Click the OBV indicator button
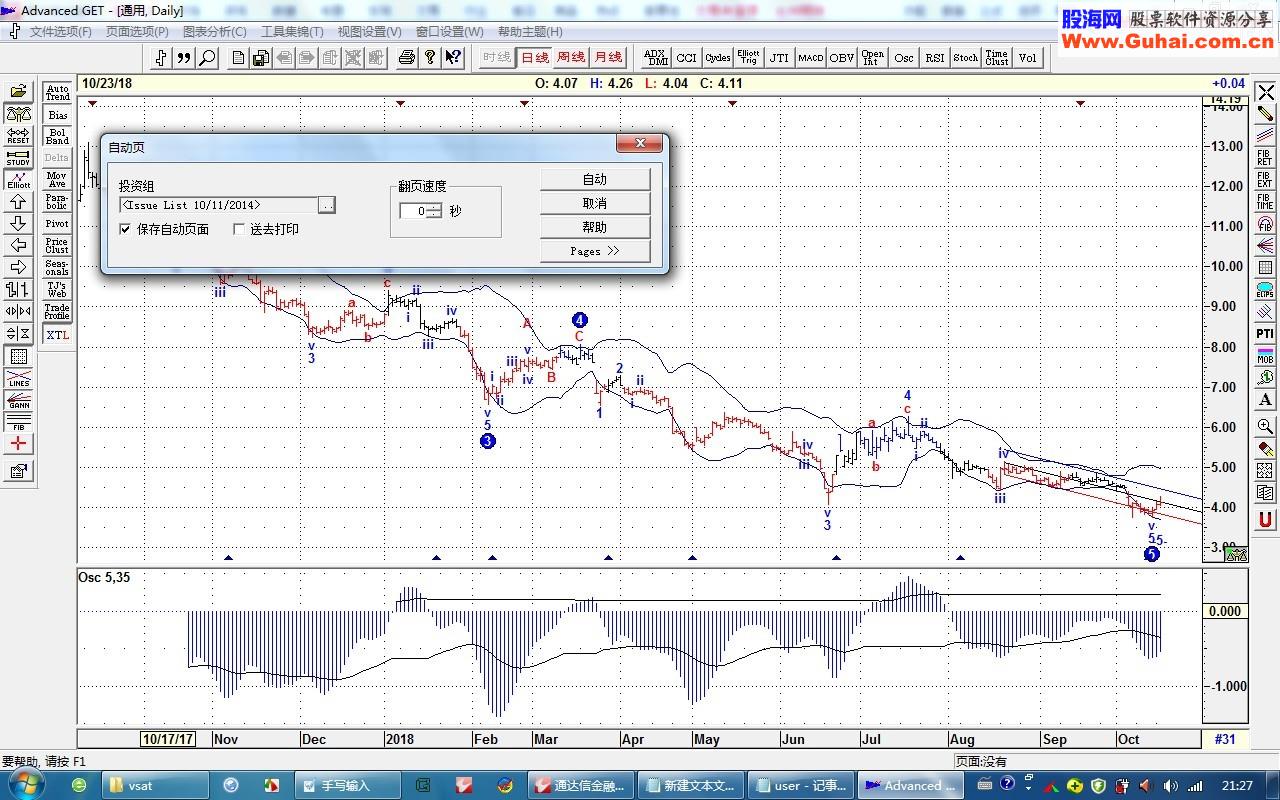This screenshot has height=800, width=1280. 841,58
